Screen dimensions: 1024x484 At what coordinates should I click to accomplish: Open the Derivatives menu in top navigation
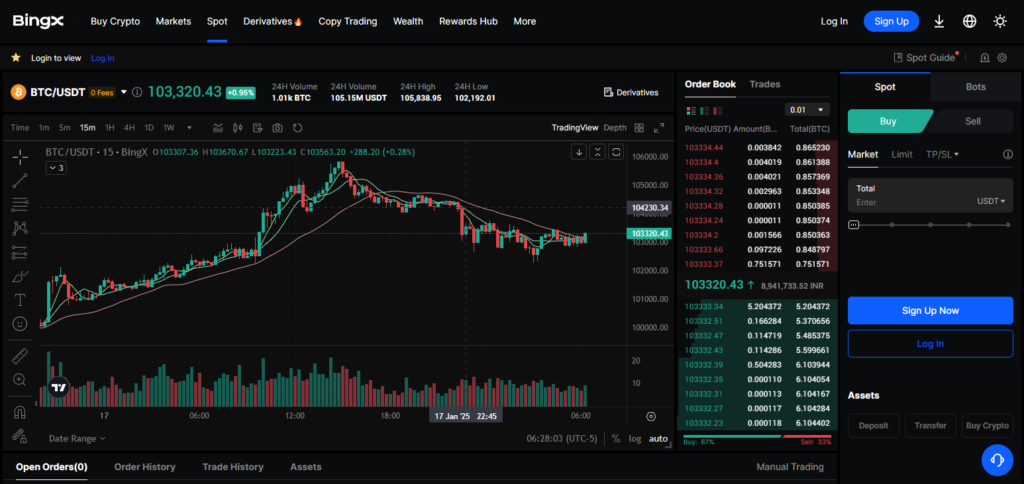click(x=272, y=22)
